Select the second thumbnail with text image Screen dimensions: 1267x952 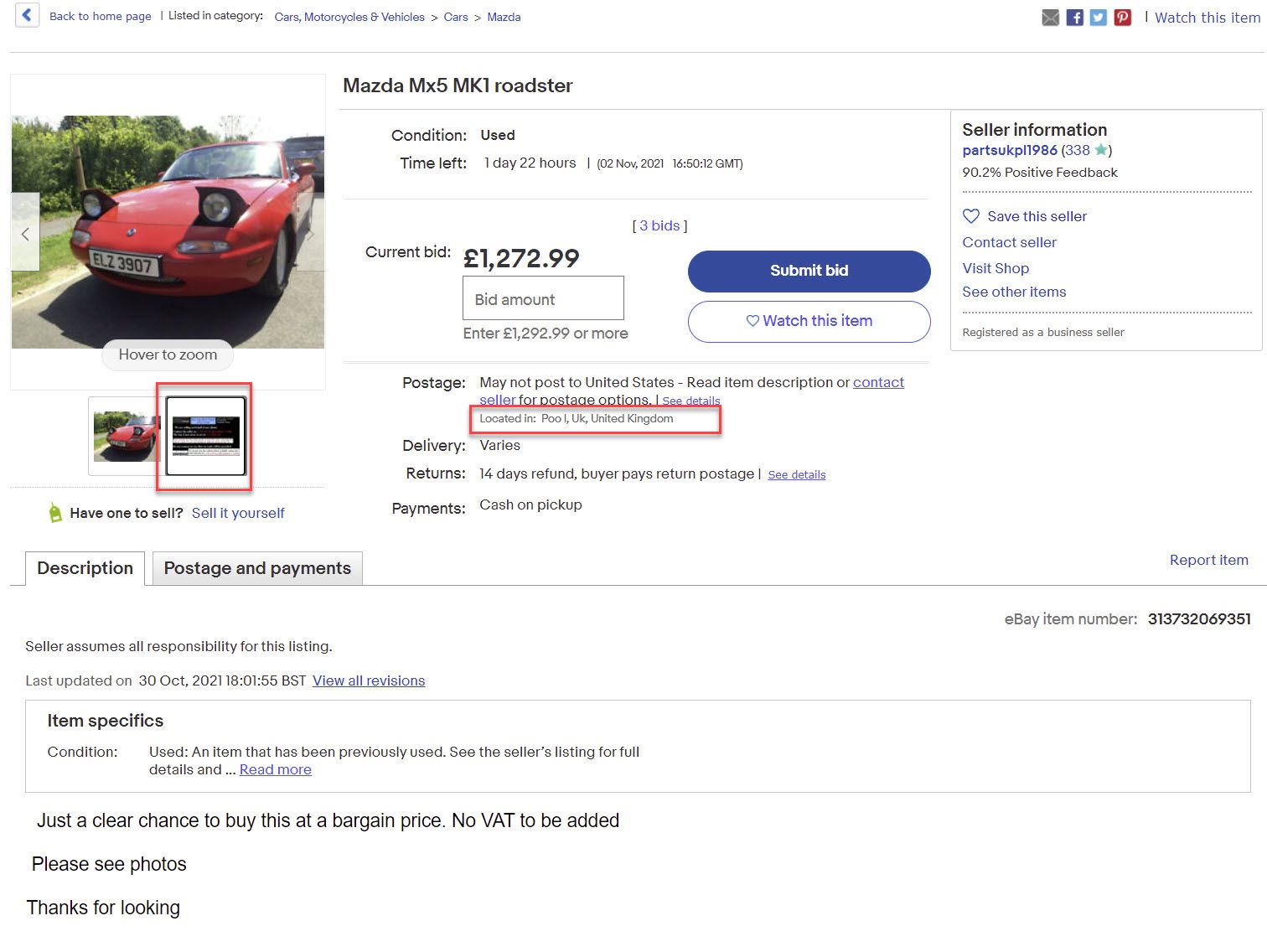point(205,436)
